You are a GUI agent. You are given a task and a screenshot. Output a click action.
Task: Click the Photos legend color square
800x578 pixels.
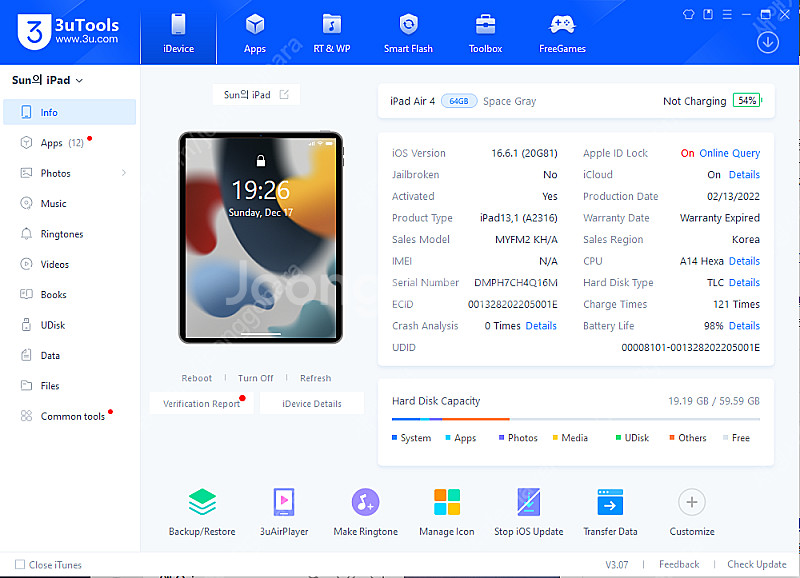502,437
